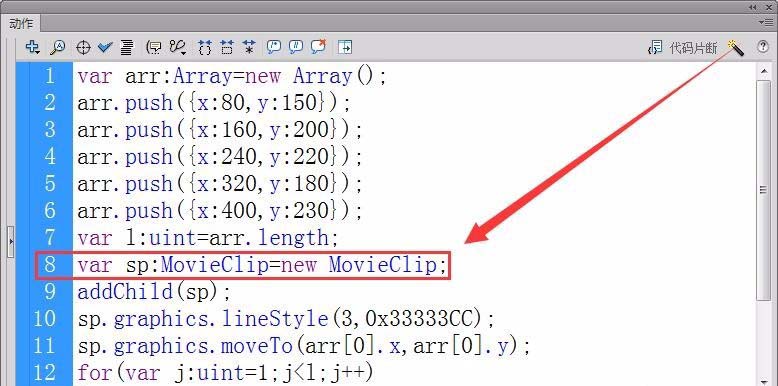Click line number 10 in the gutter
778x386 pixels.
click(45, 318)
